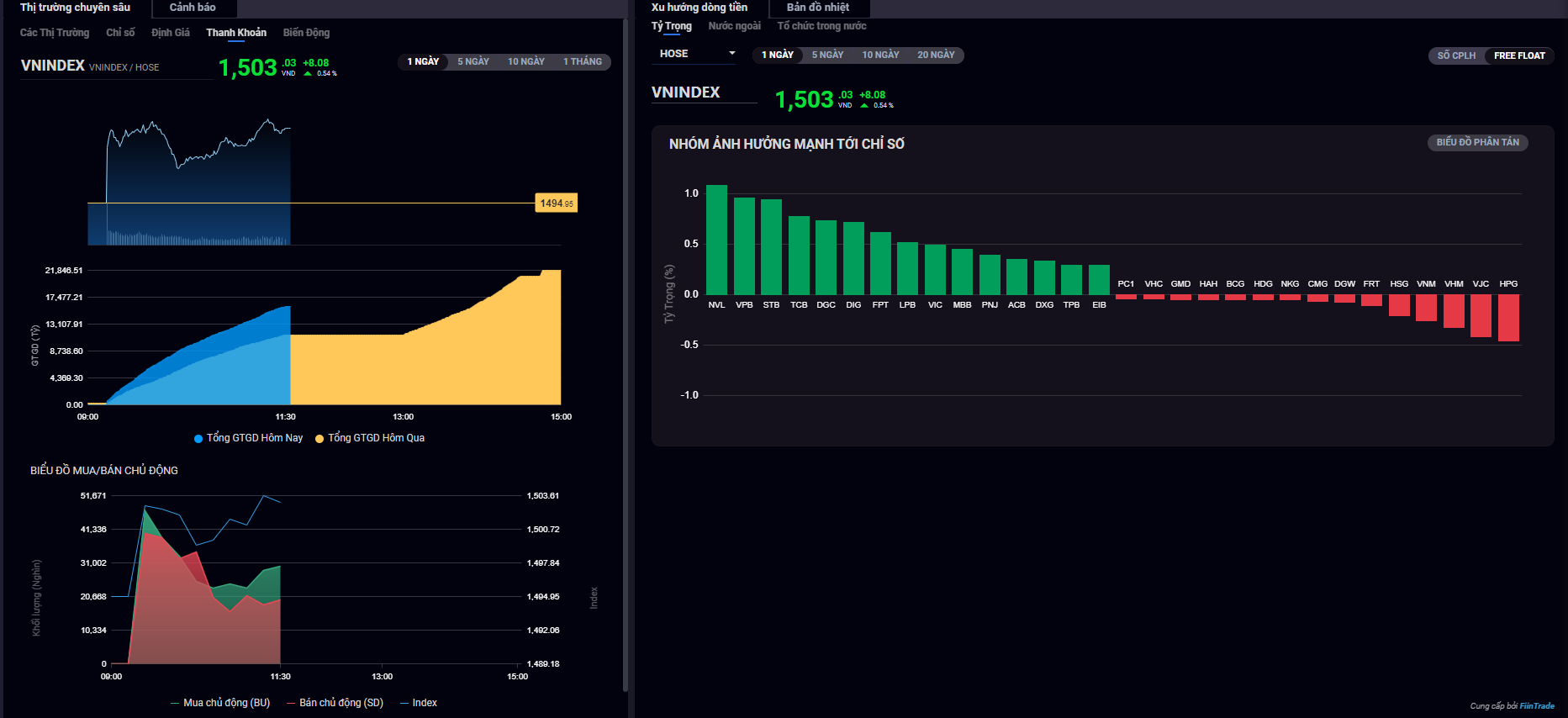Toggle the green Mua chủ động (BU) legend marker
The width and height of the screenshot is (1568, 718).
[x=175, y=704]
